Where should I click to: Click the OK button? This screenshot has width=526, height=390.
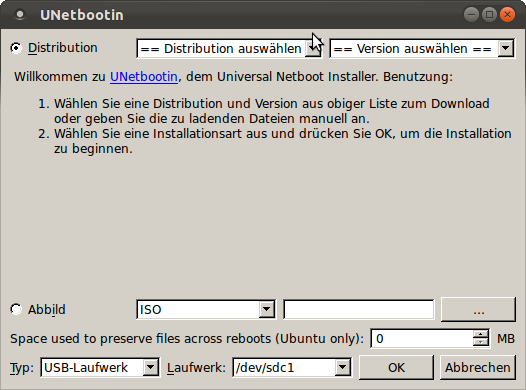396,368
